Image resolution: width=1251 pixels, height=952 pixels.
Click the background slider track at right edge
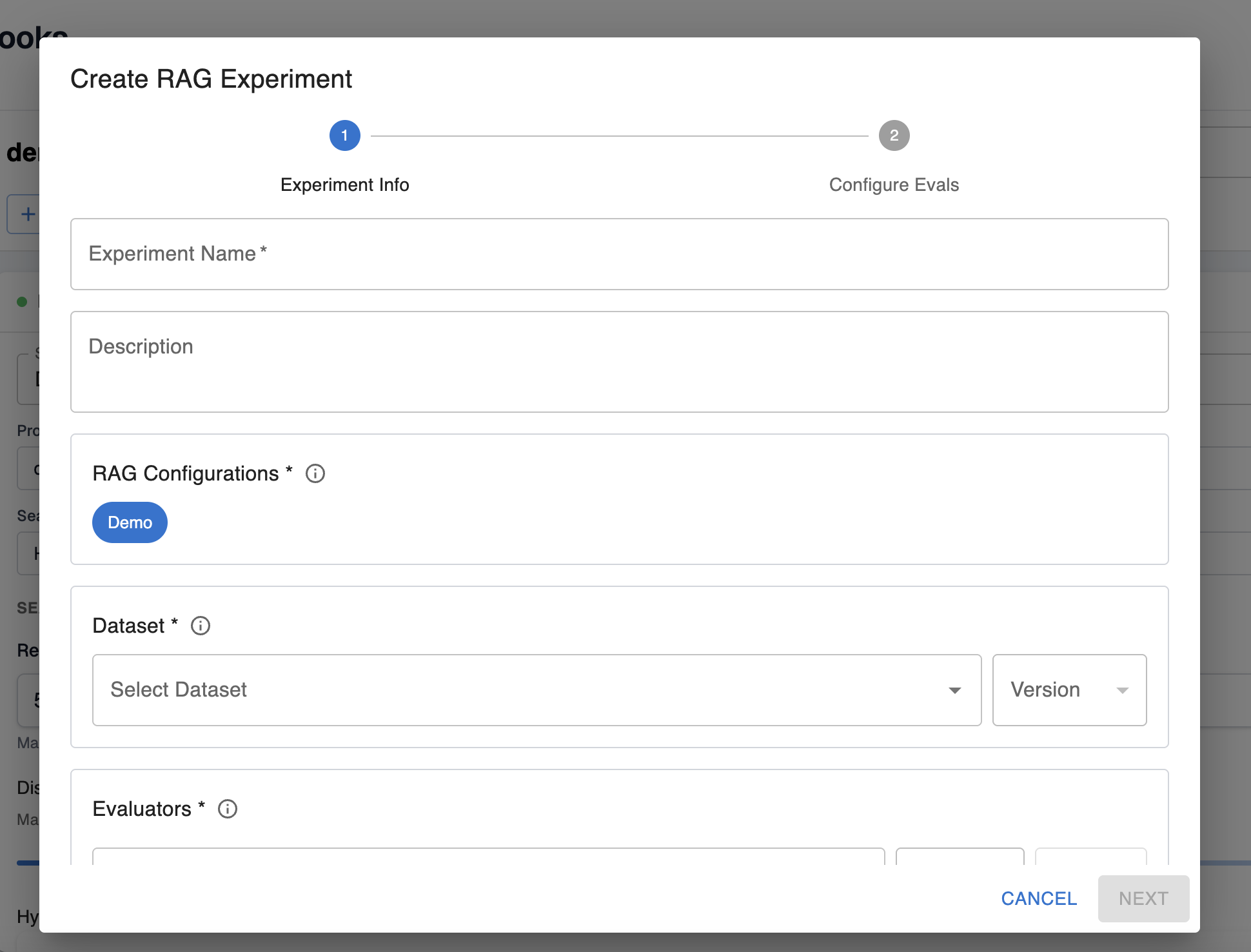tap(1225, 862)
